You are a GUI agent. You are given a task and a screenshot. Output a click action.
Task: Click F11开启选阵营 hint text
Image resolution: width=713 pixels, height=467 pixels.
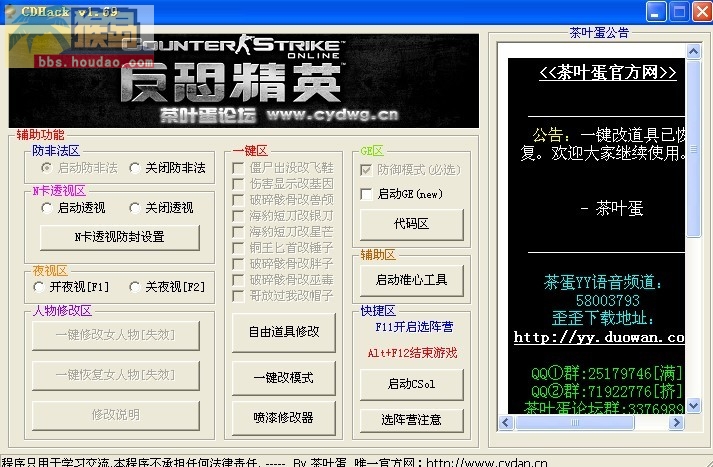[414, 327]
